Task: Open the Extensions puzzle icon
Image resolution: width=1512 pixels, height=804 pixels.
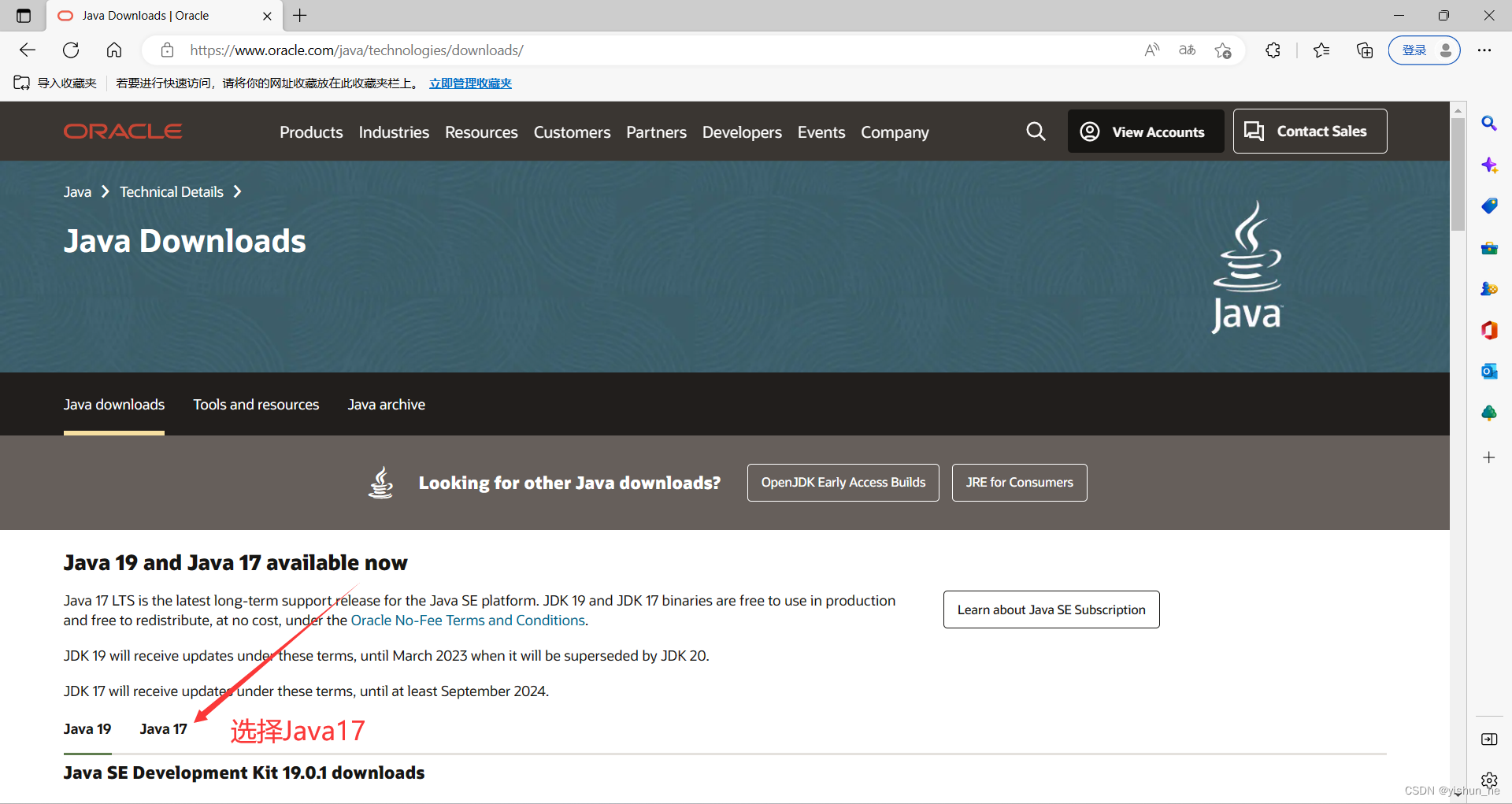Action: point(1273,50)
